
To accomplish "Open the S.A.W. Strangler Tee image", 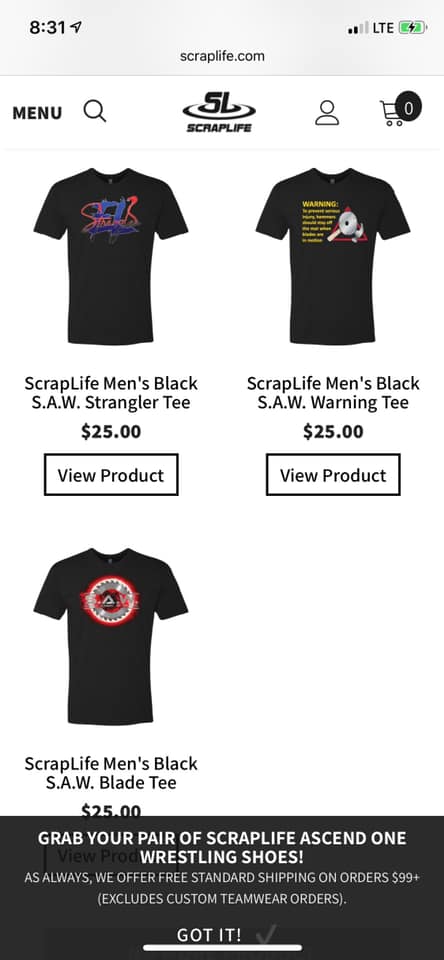I will [x=111, y=256].
